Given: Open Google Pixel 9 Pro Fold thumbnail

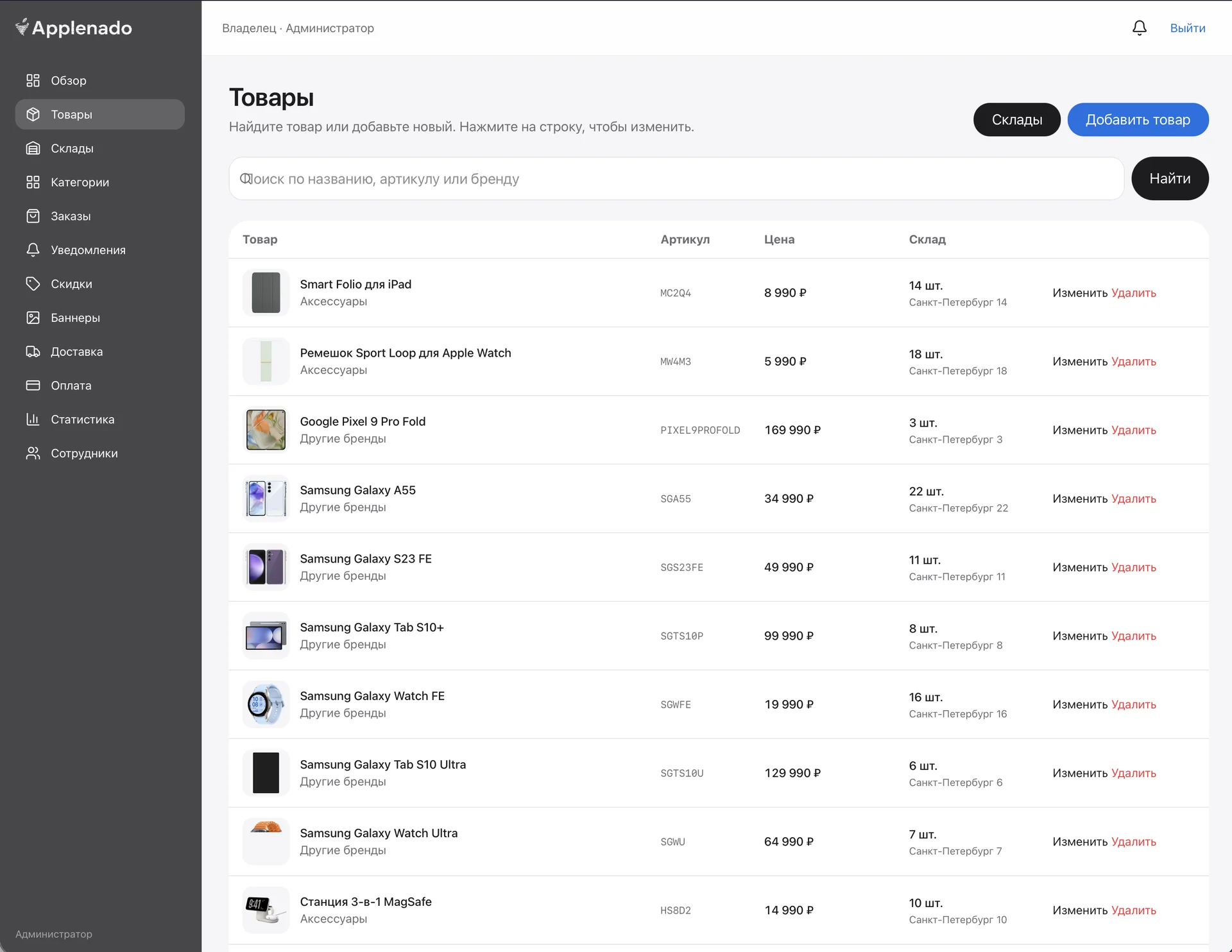Looking at the screenshot, I should [266, 430].
